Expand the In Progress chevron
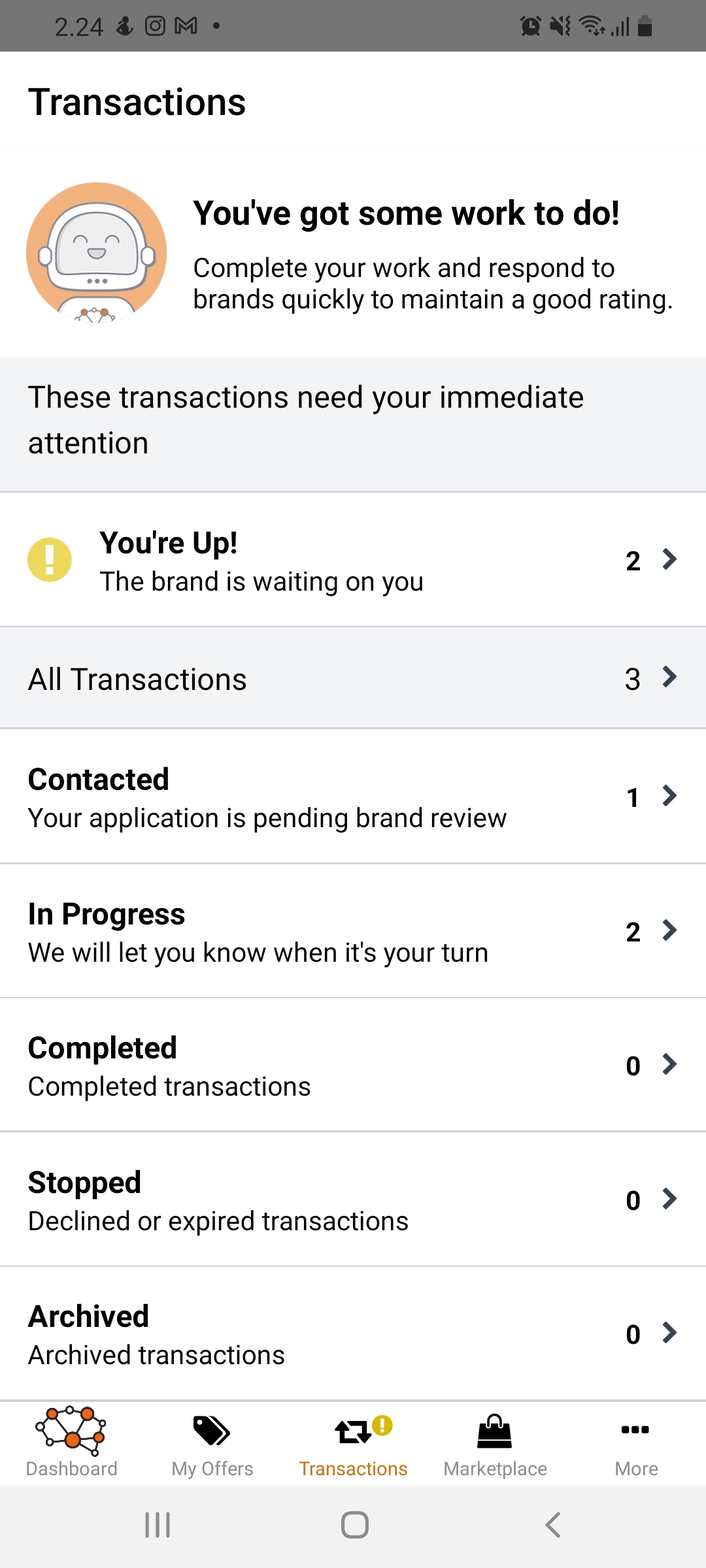Viewport: 706px width, 1568px height. (669, 930)
